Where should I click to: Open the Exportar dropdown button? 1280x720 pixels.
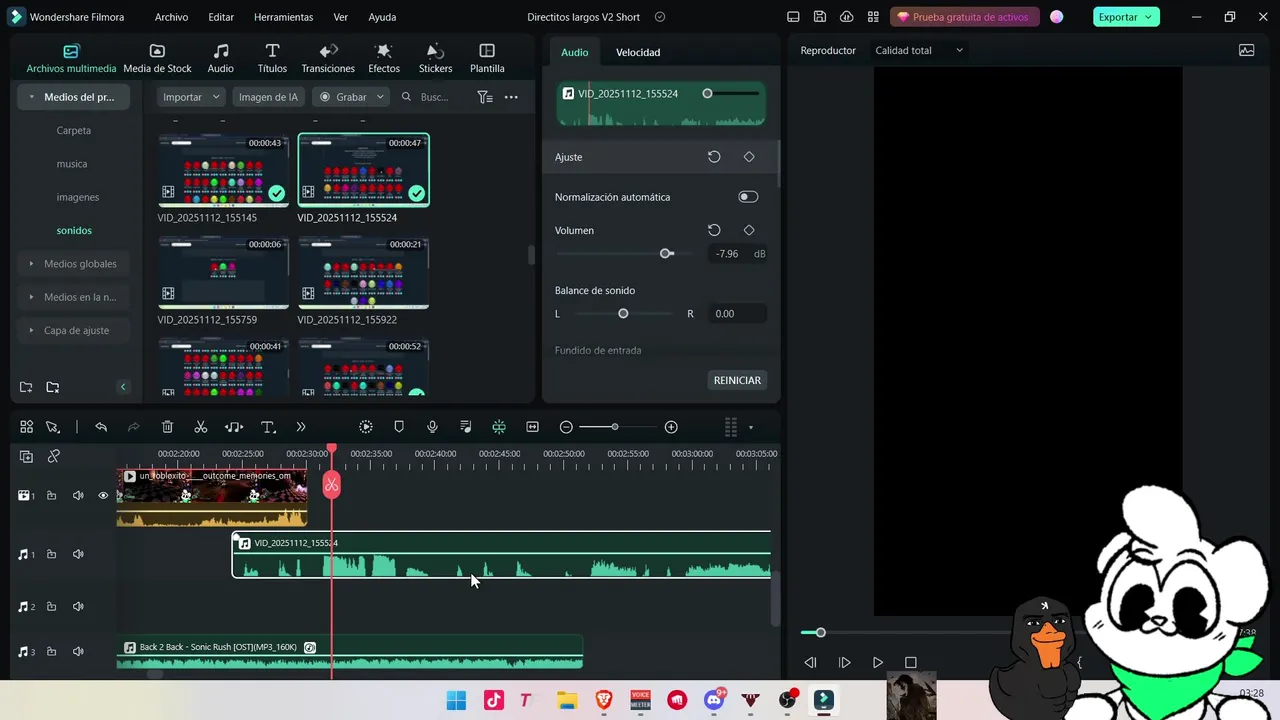coord(1125,17)
